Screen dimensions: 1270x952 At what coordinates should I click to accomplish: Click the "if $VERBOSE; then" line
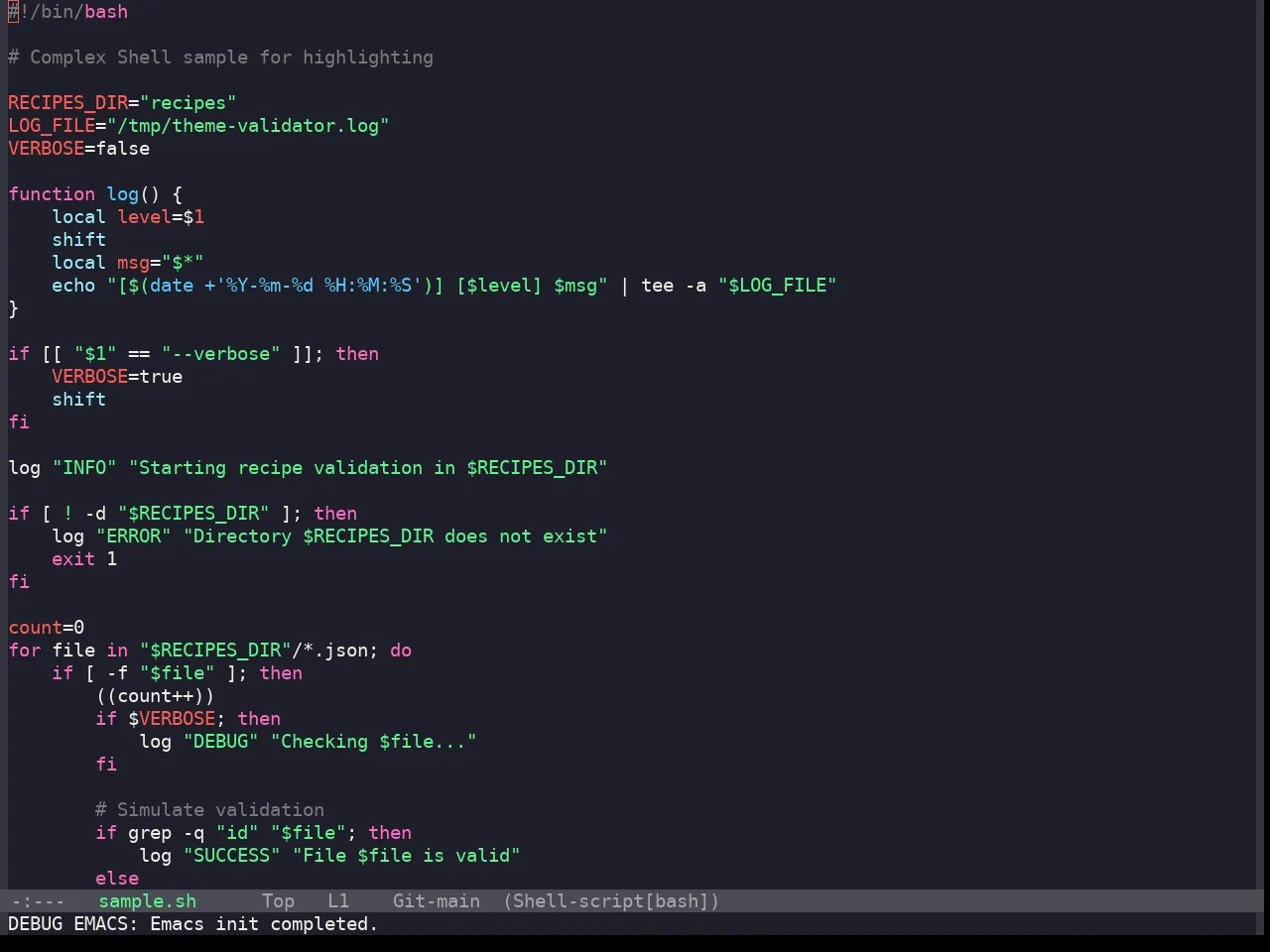click(x=189, y=719)
